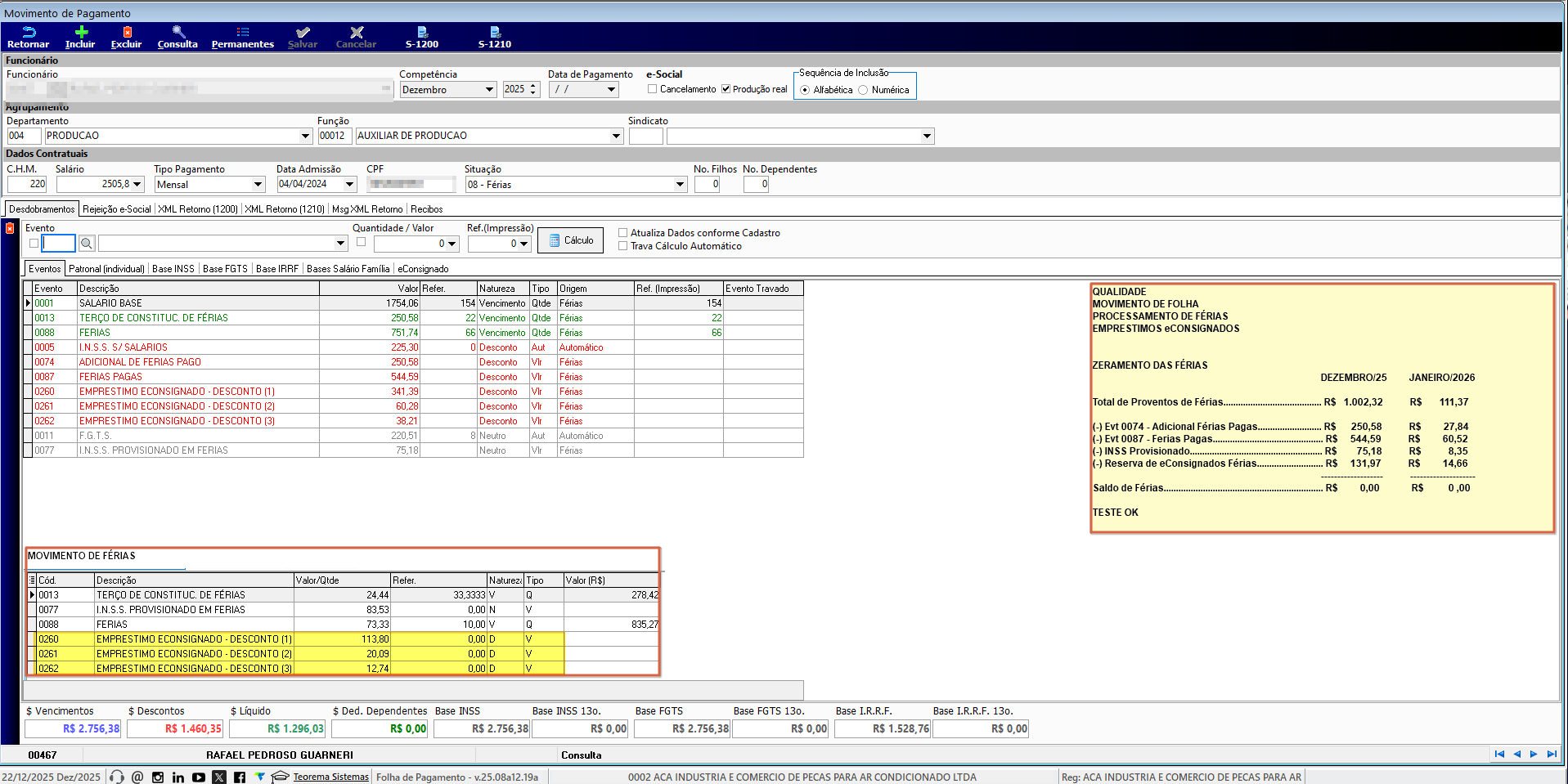The height and width of the screenshot is (784, 1568).
Task: Open the Teorema Sistemas link
Action: [x=330, y=777]
